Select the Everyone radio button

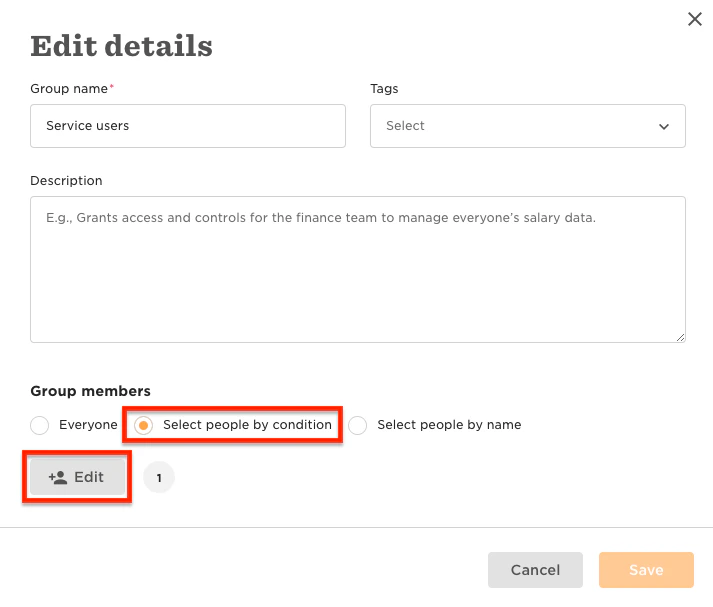(40, 425)
